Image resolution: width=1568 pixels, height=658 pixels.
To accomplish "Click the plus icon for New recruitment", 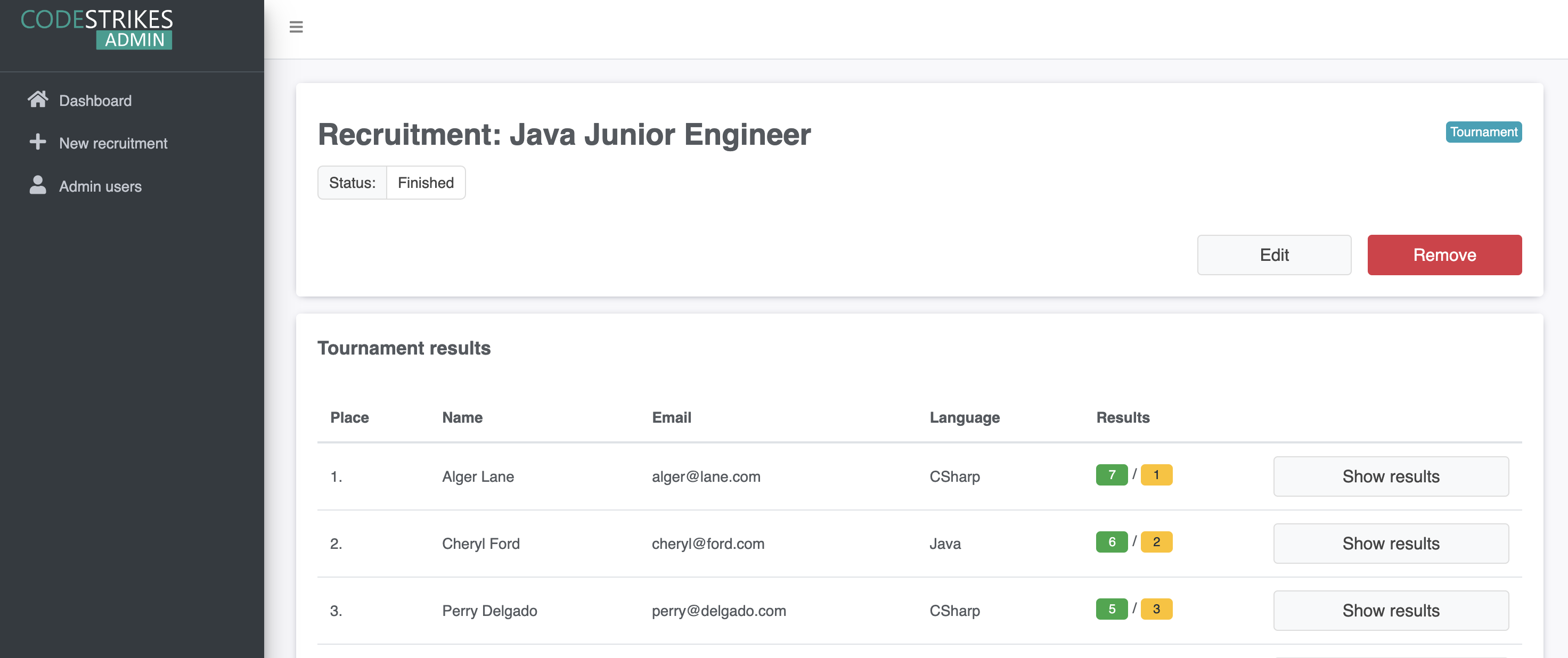I will click(x=38, y=142).
